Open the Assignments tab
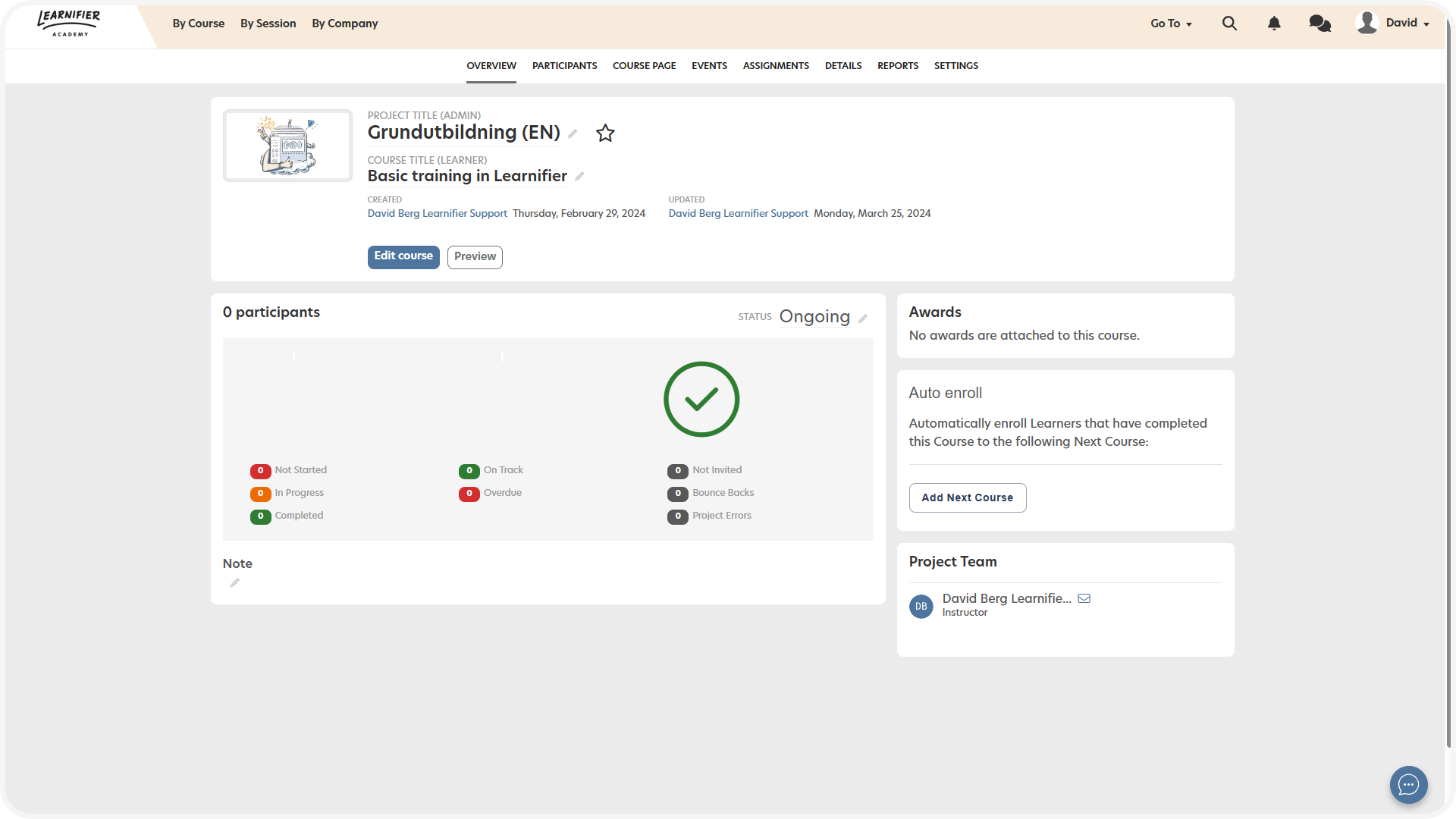The height and width of the screenshot is (819, 1456). click(776, 66)
